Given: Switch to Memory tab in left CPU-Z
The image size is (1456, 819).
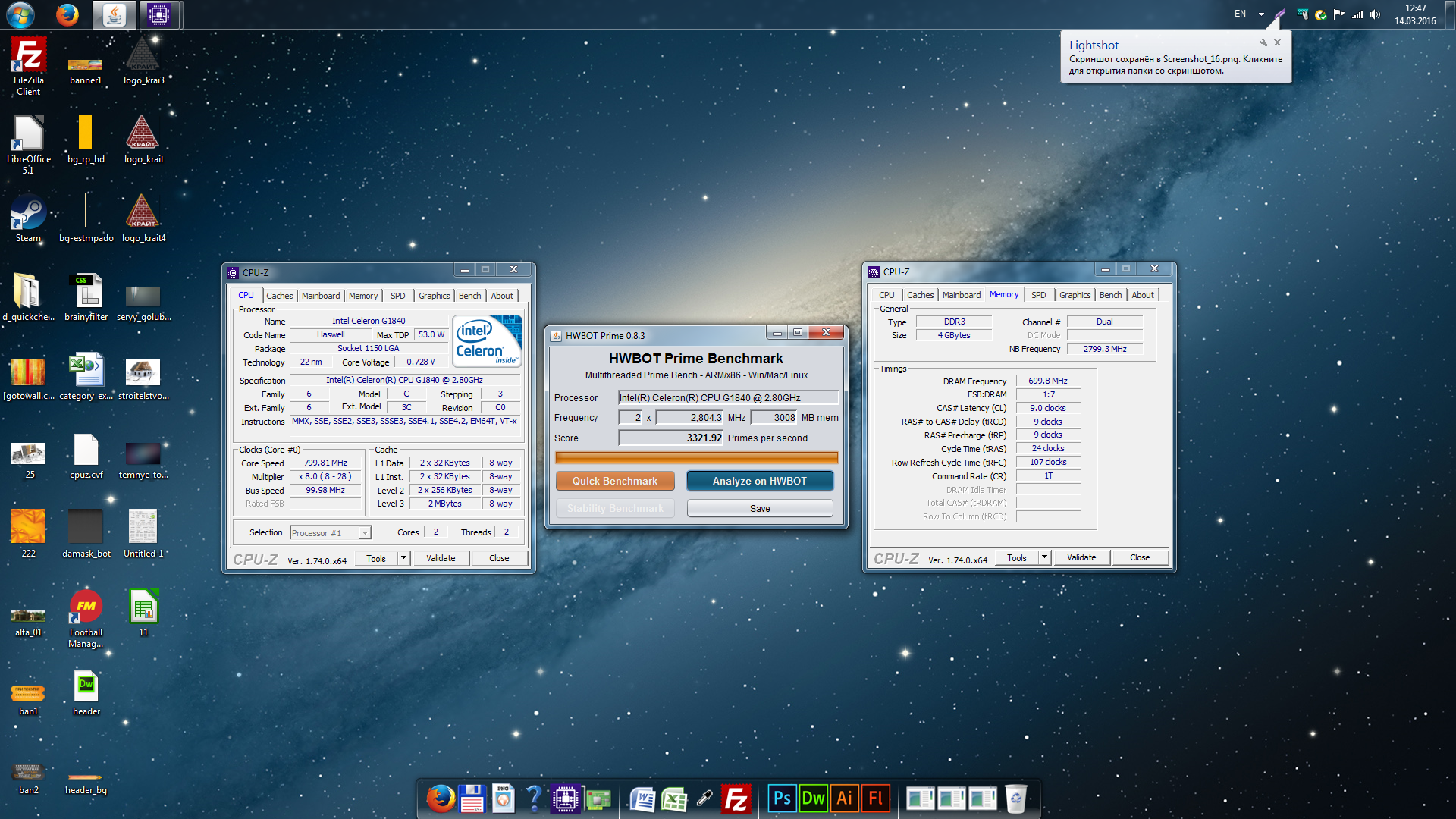Looking at the screenshot, I should (x=363, y=296).
